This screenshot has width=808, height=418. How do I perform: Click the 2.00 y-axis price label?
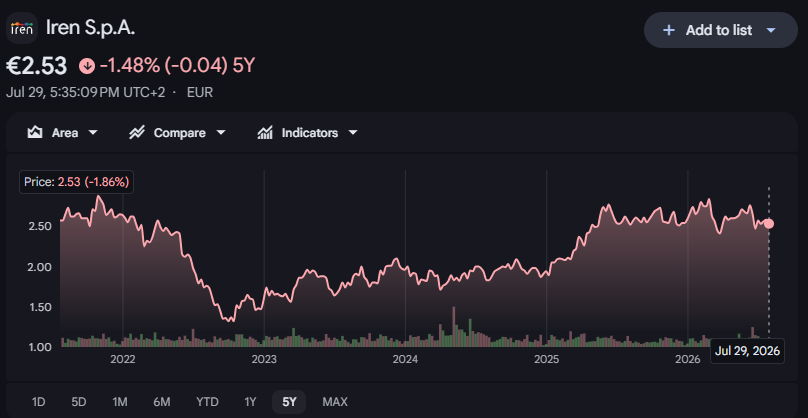(x=40, y=266)
